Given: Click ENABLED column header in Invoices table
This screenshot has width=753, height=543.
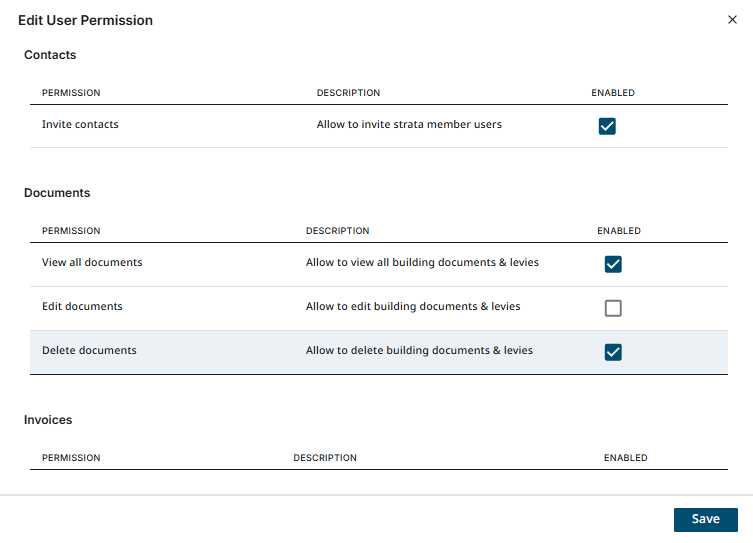Looking at the screenshot, I should pos(625,458).
